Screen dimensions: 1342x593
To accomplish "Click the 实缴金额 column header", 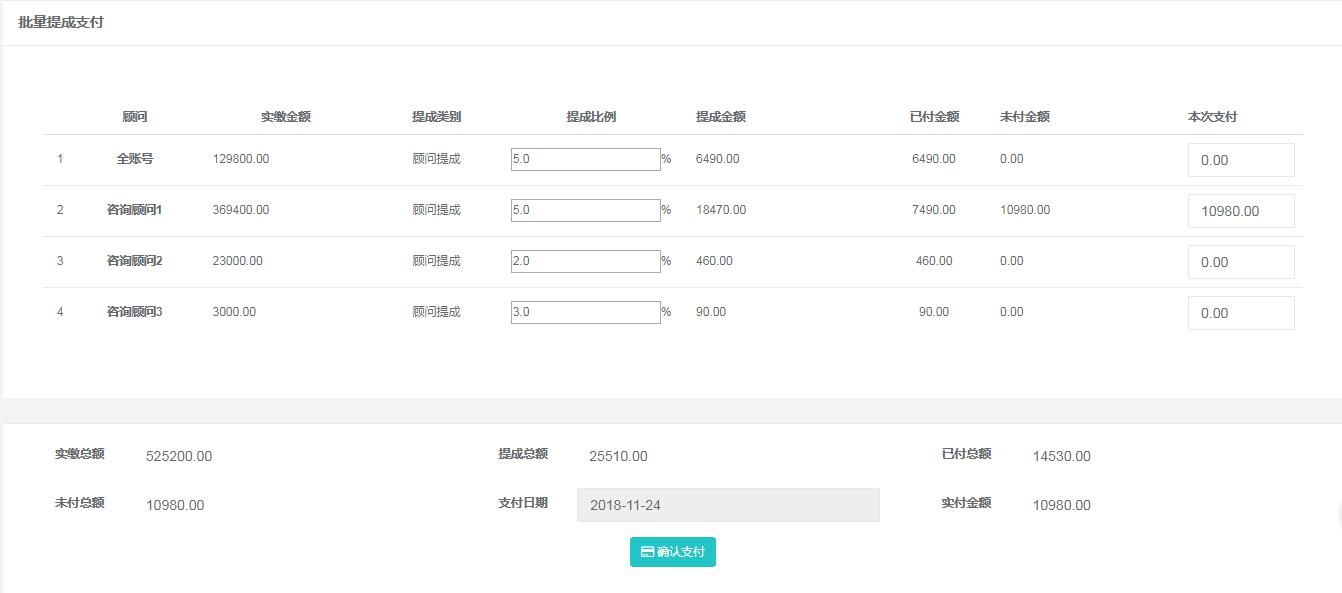I will (286, 117).
